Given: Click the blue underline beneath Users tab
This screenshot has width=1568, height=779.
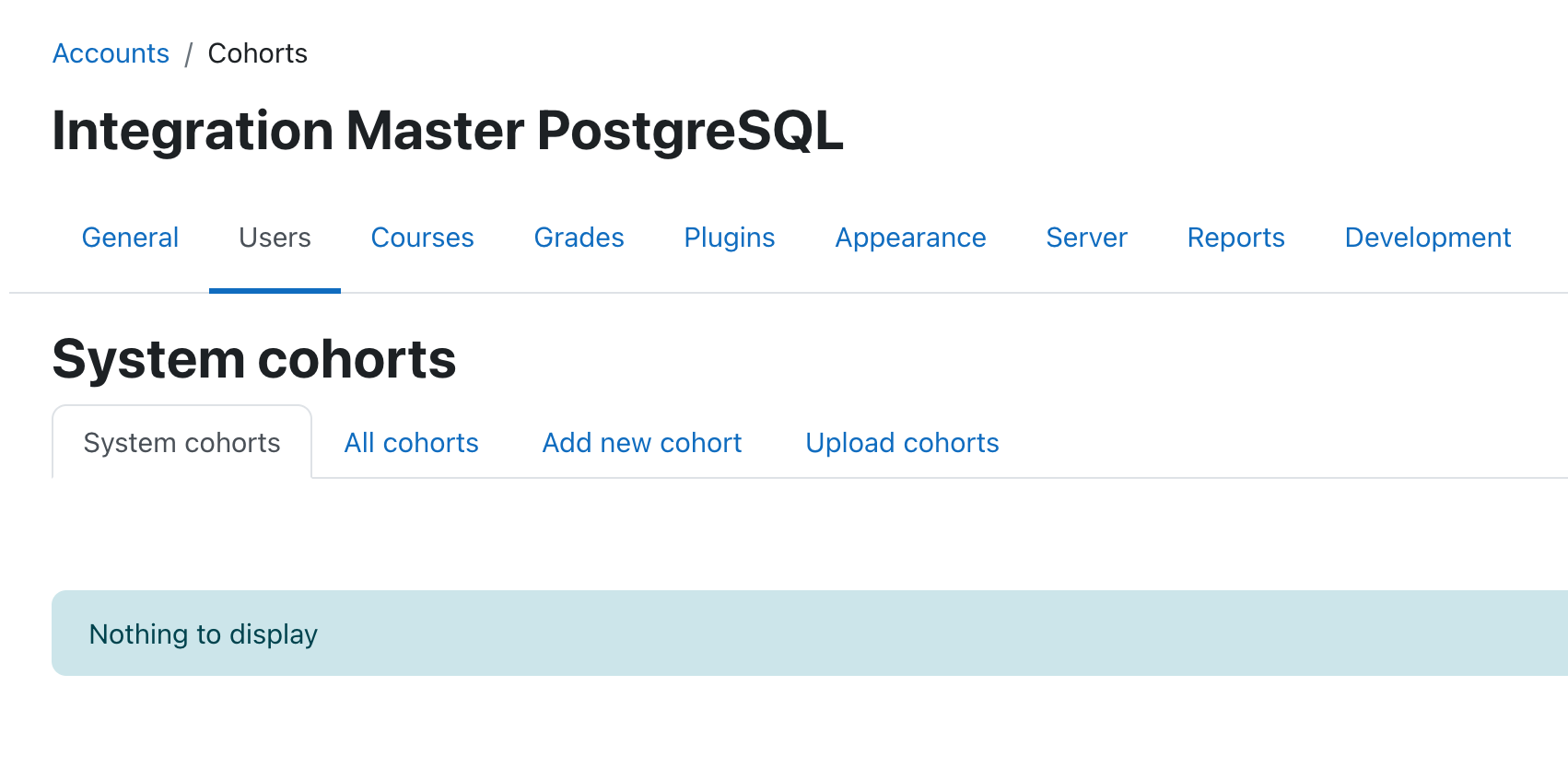Looking at the screenshot, I should pyautogui.click(x=275, y=291).
